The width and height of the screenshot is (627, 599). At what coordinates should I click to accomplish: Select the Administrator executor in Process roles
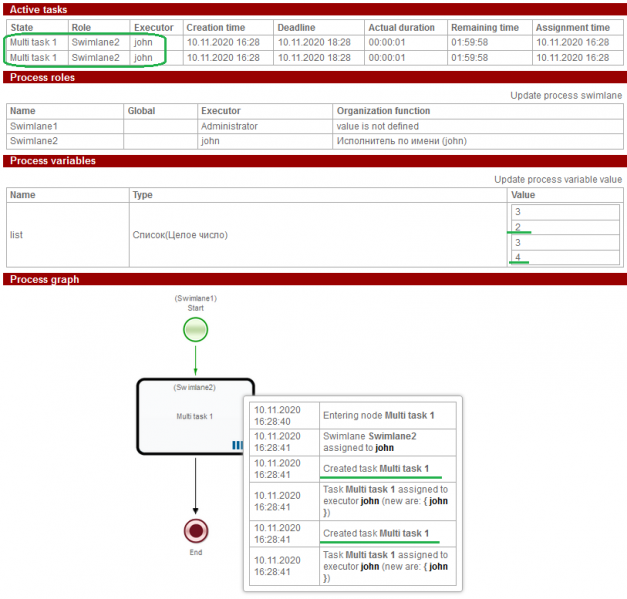(x=229, y=126)
